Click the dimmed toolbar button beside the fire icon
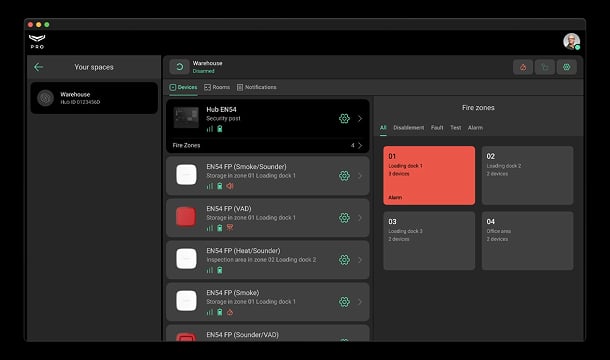 pyautogui.click(x=545, y=67)
